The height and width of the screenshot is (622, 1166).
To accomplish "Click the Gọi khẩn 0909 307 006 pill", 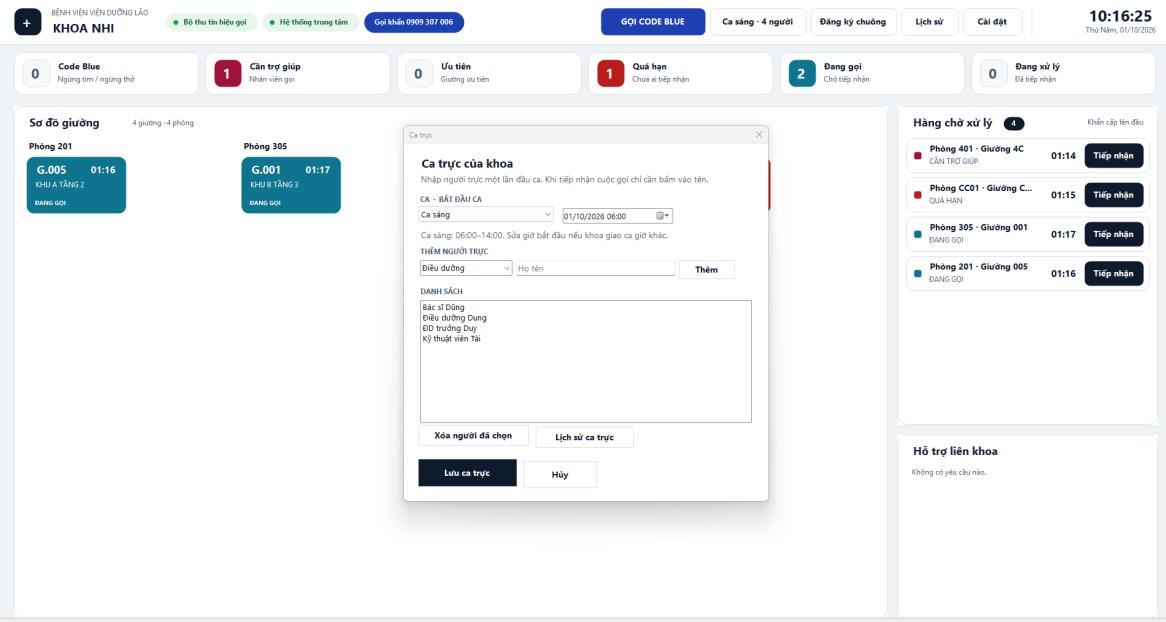I will (x=414, y=22).
